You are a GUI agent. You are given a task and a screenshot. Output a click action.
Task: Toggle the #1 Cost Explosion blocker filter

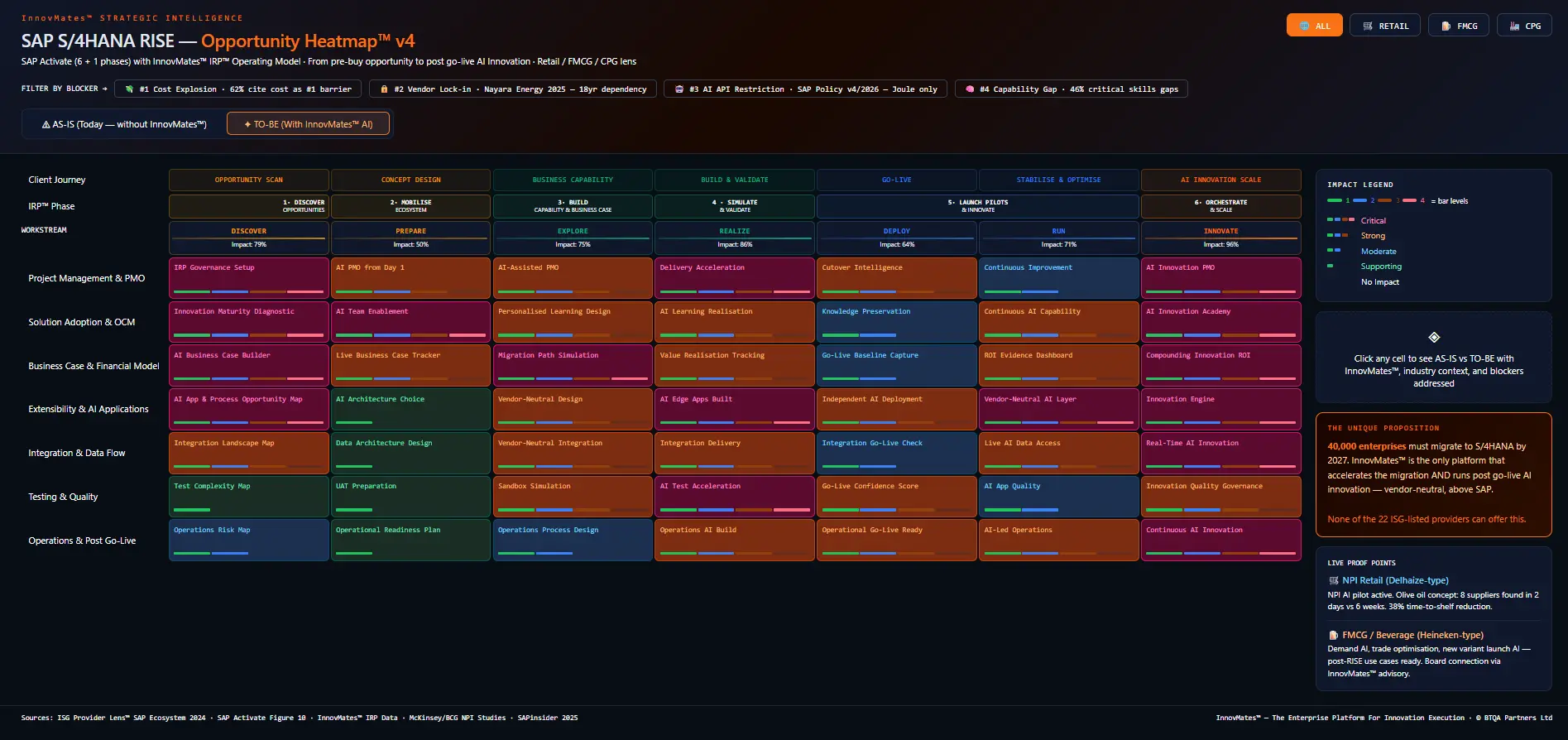(237, 89)
